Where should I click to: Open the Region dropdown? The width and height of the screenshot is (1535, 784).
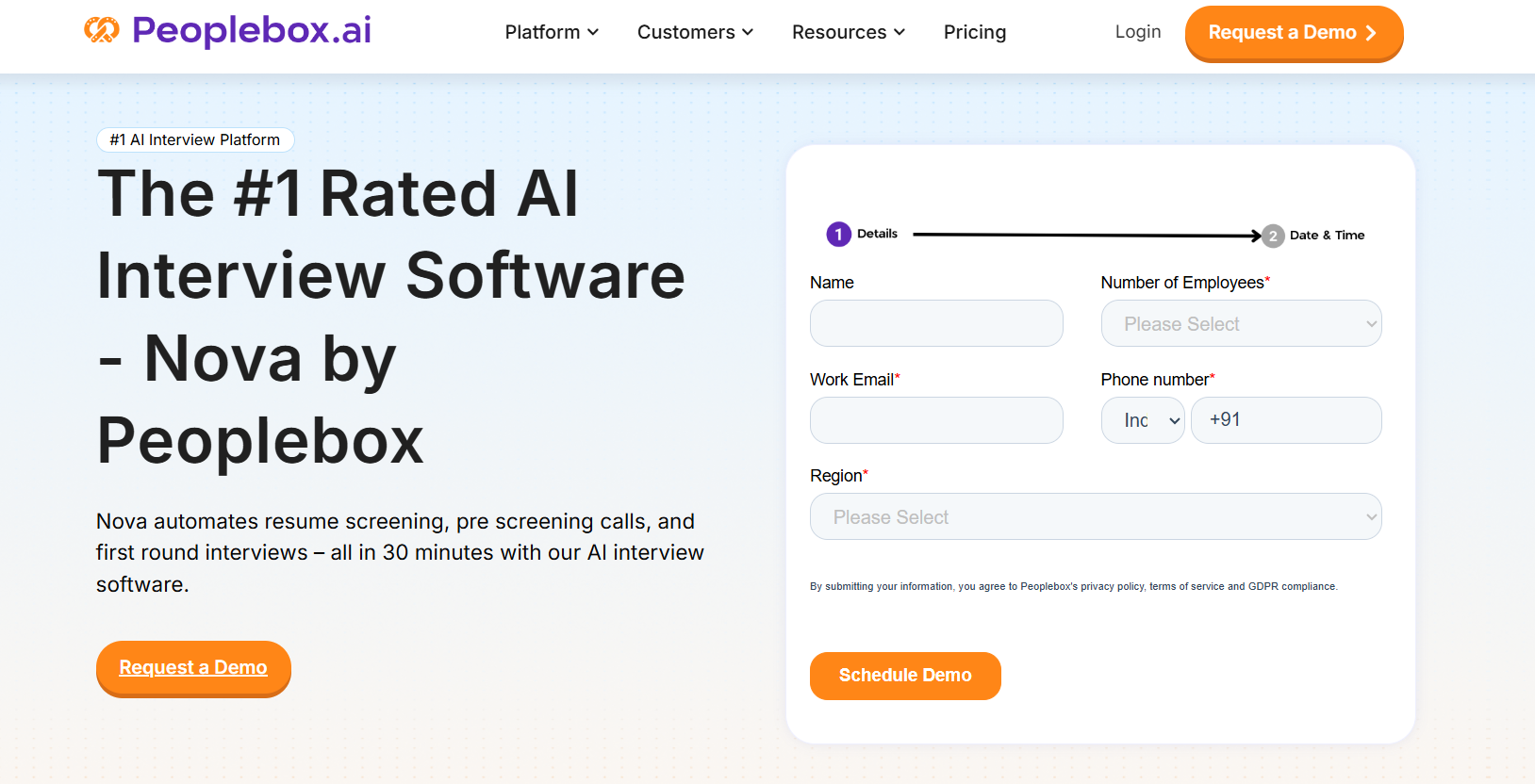pyautogui.click(x=1096, y=516)
